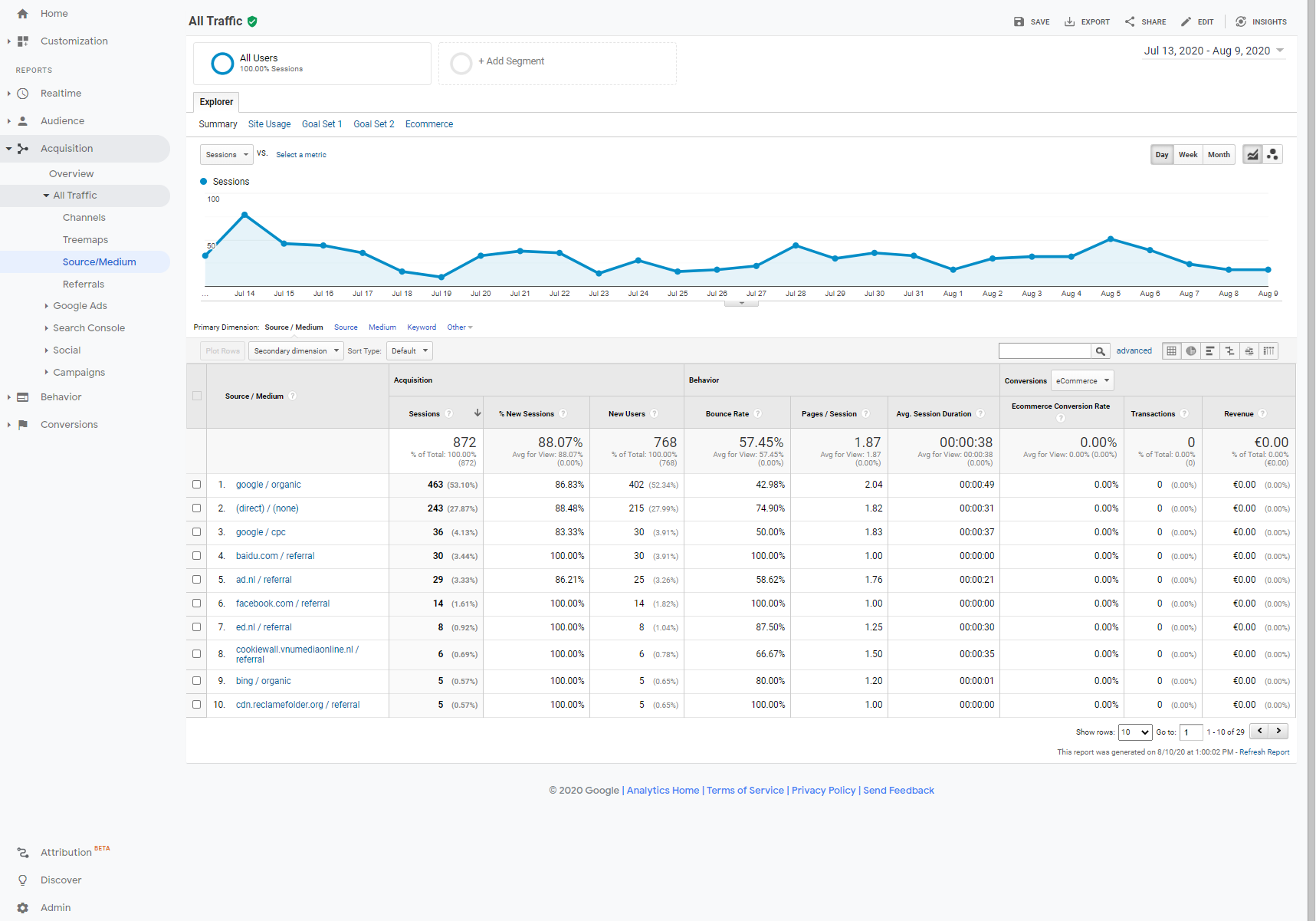The width and height of the screenshot is (1316, 921).
Task: Click the Refresh Report link
Action: pos(1264,752)
